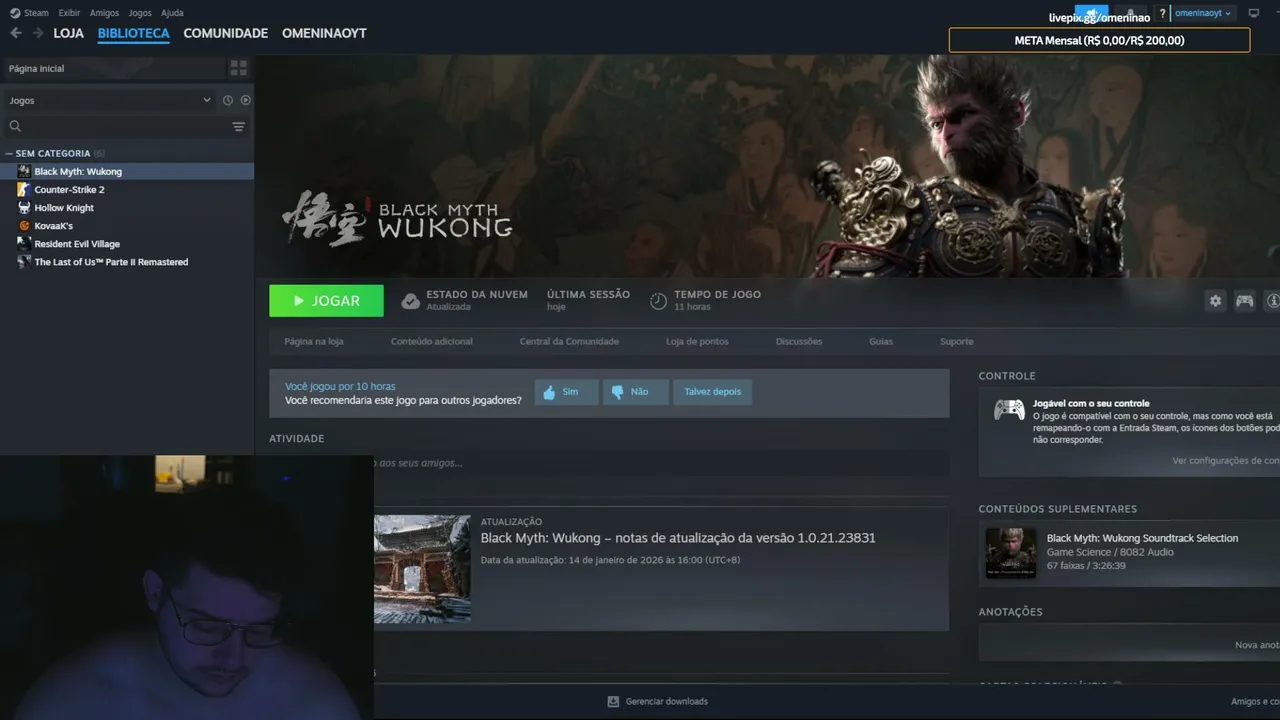Click the library search magnifier icon

click(x=15, y=126)
